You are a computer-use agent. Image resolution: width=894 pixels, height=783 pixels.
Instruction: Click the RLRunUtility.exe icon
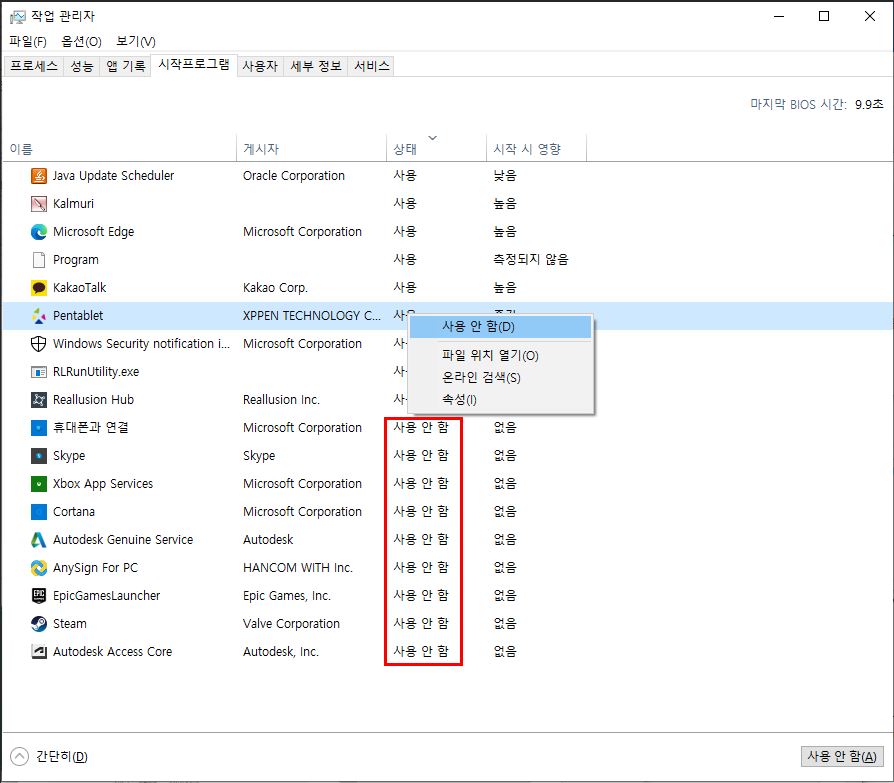point(39,372)
